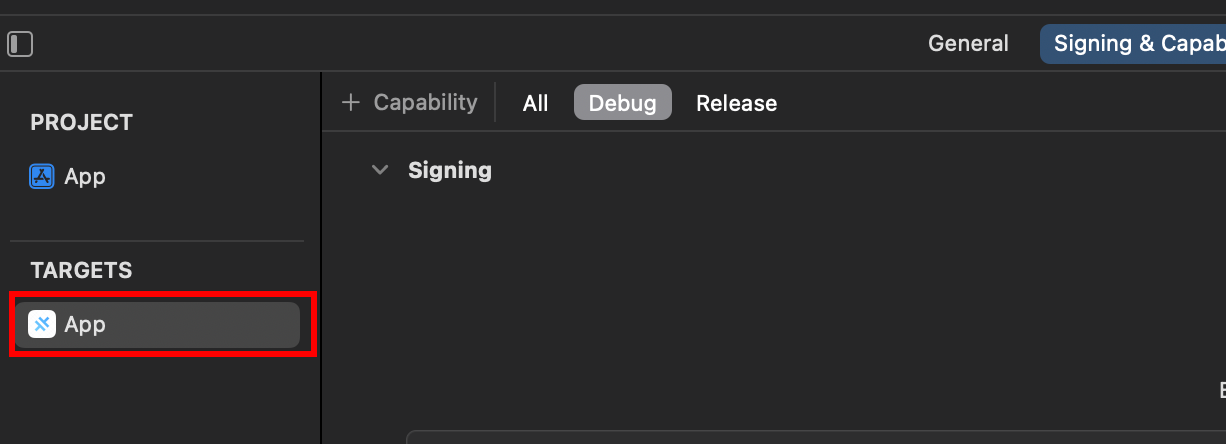Click the separator line above TARGETS

157,241
